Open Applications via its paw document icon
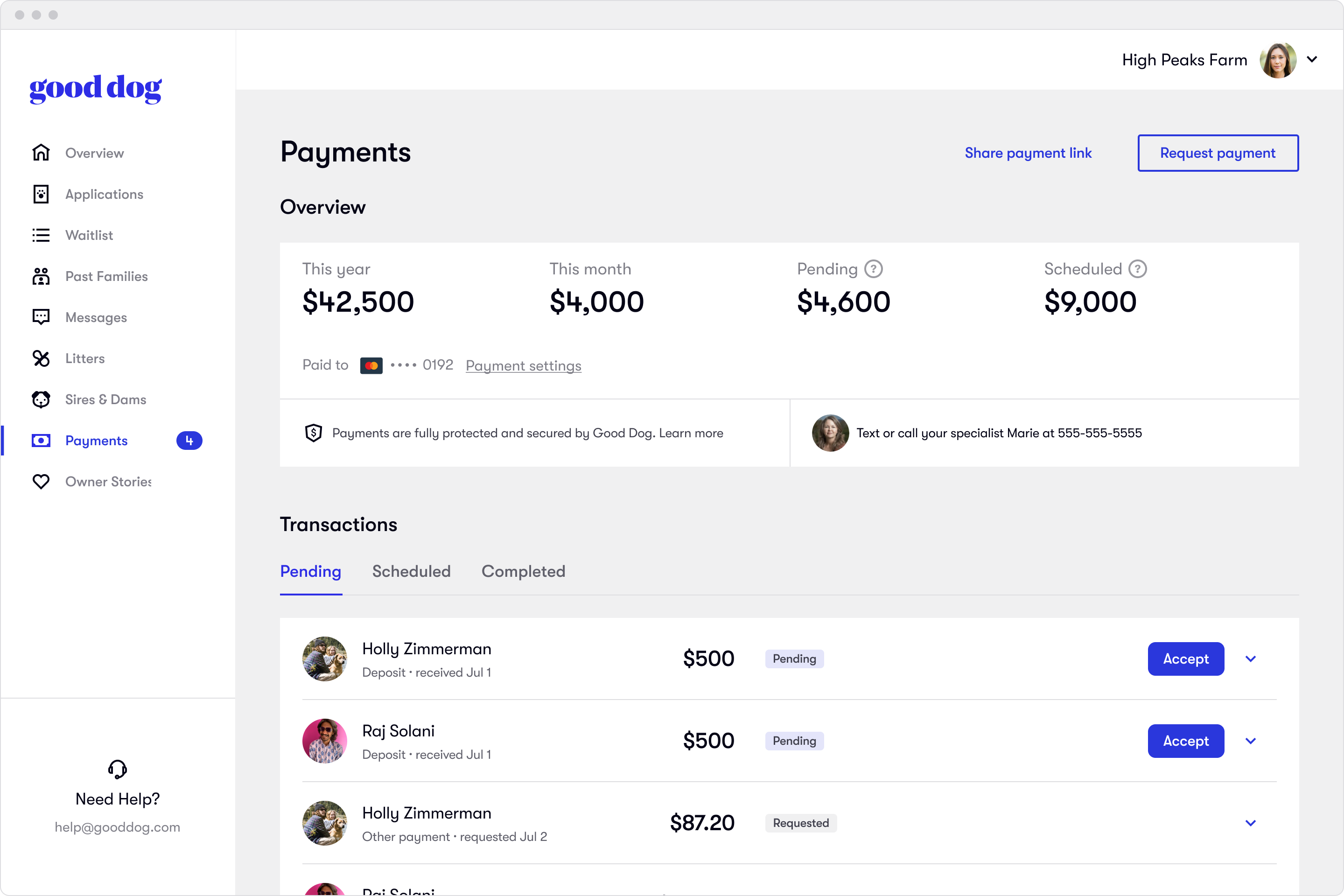The width and height of the screenshot is (1344, 896). click(x=41, y=194)
